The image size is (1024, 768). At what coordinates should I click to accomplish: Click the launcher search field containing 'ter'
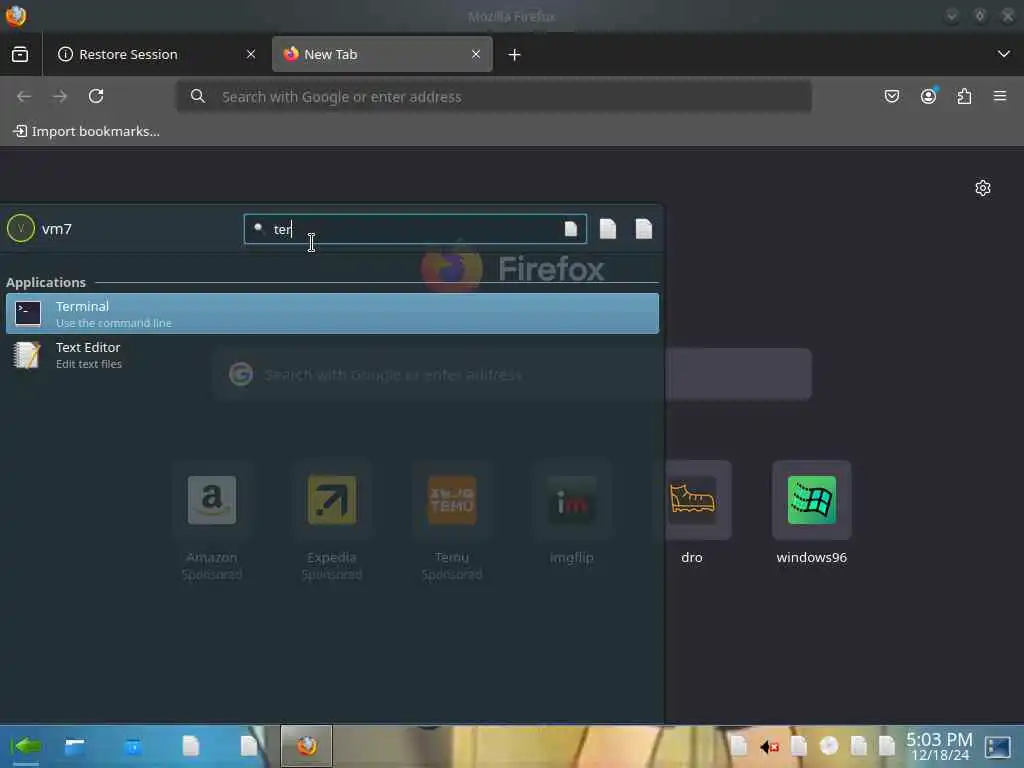click(415, 229)
